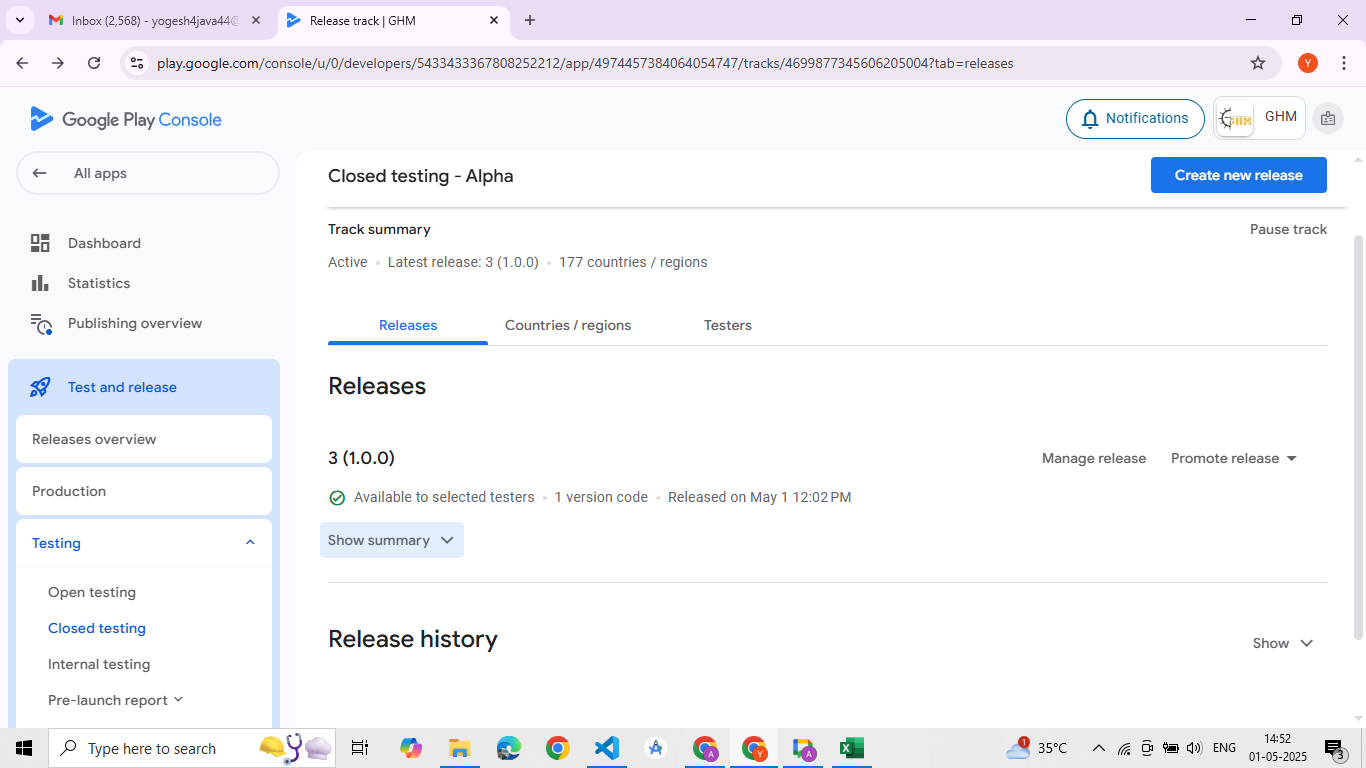
Task: Click the GHM app icon in header
Action: point(1236,119)
